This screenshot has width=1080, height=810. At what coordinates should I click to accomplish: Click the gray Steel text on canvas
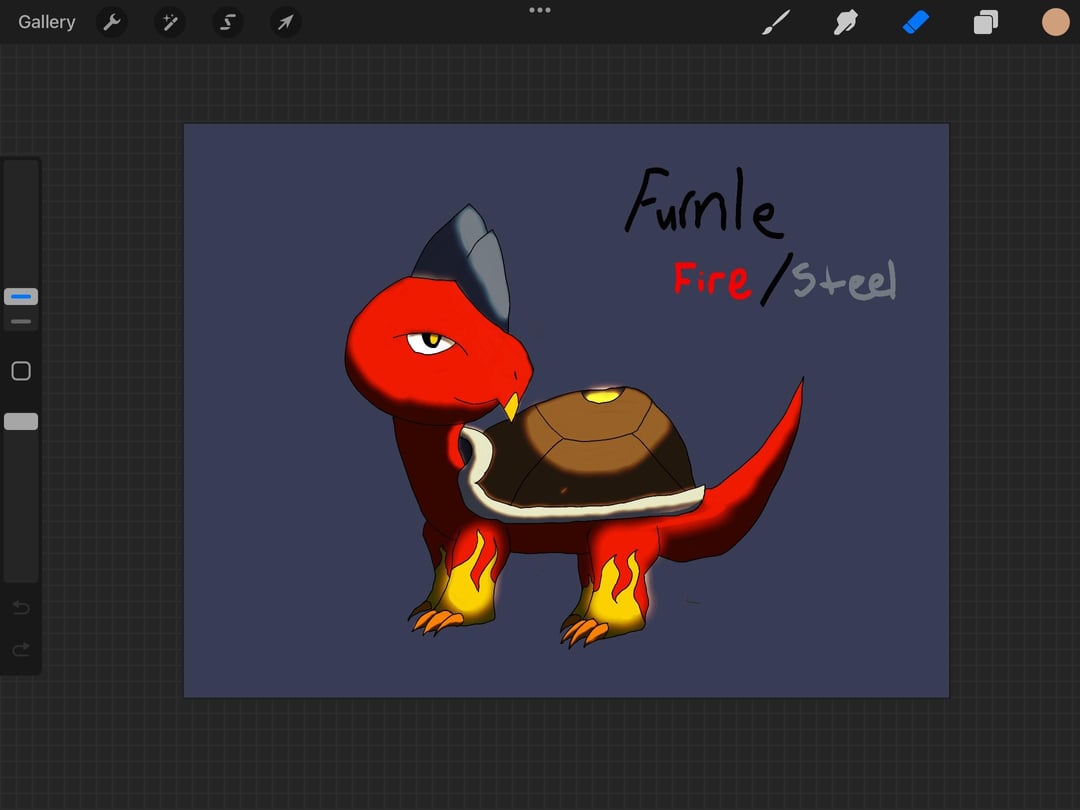point(844,280)
